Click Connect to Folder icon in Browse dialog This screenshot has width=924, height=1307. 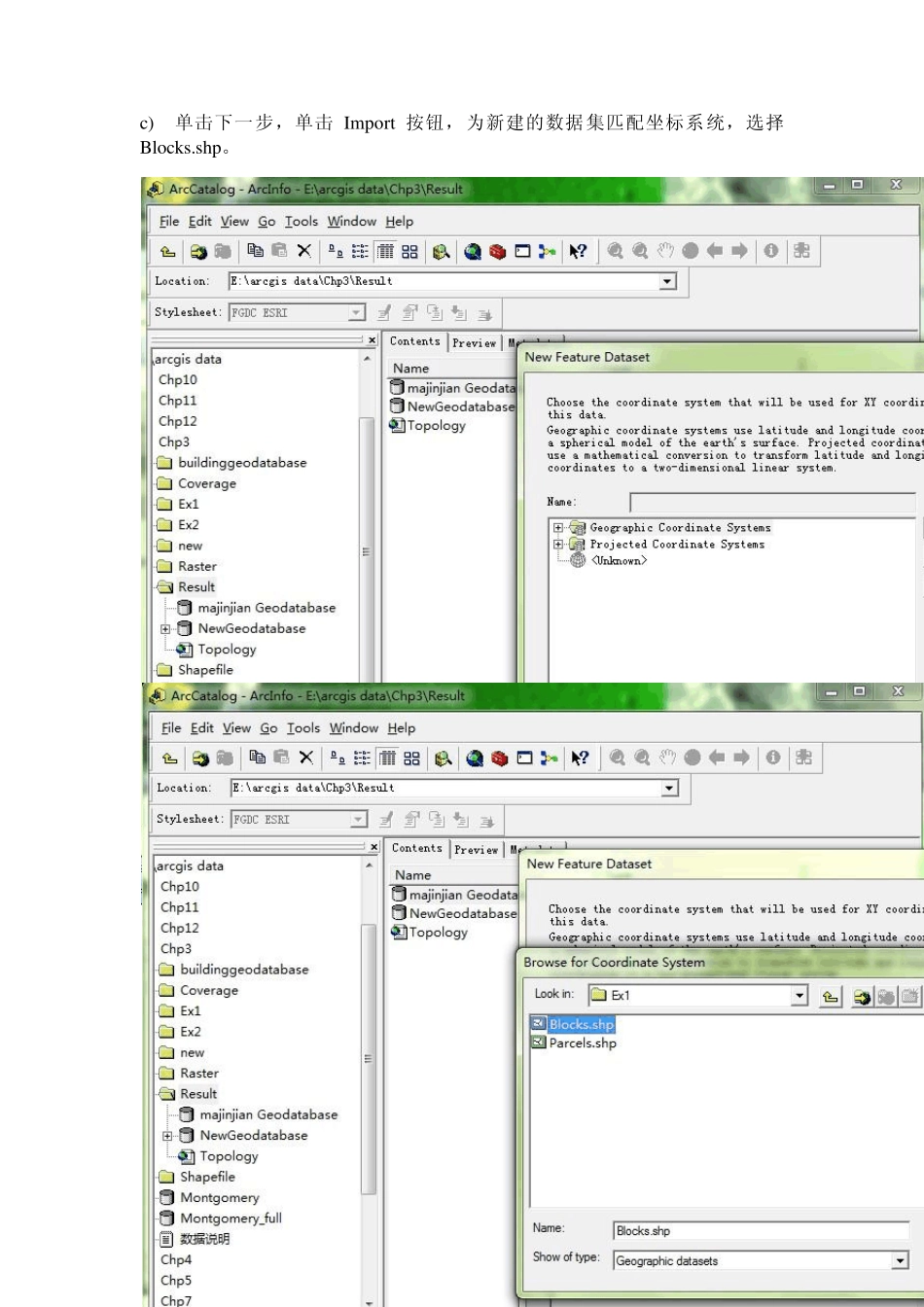[x=862, y=996]
